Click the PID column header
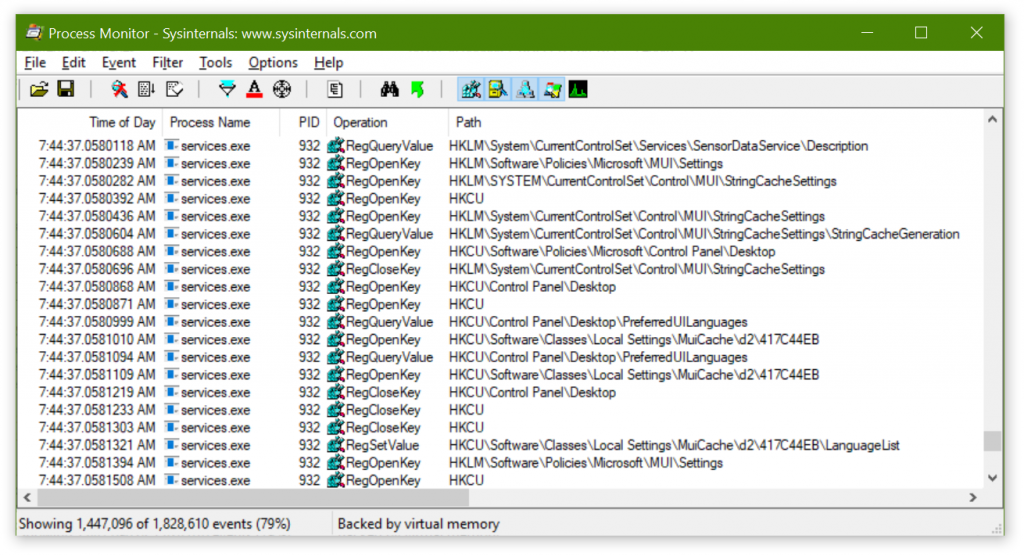This screenshot has width=1024, height=556. (309, 122)
